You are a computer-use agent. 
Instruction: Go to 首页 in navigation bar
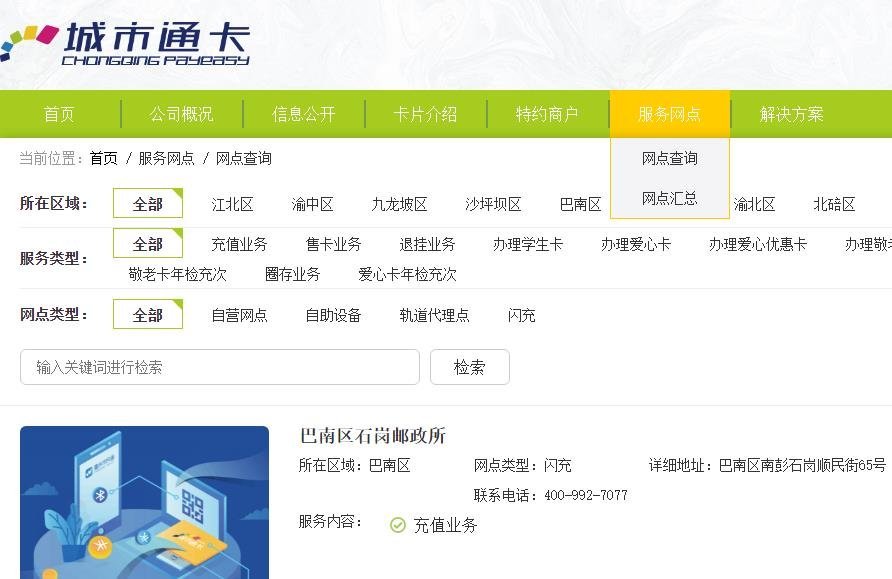point(59,114)
